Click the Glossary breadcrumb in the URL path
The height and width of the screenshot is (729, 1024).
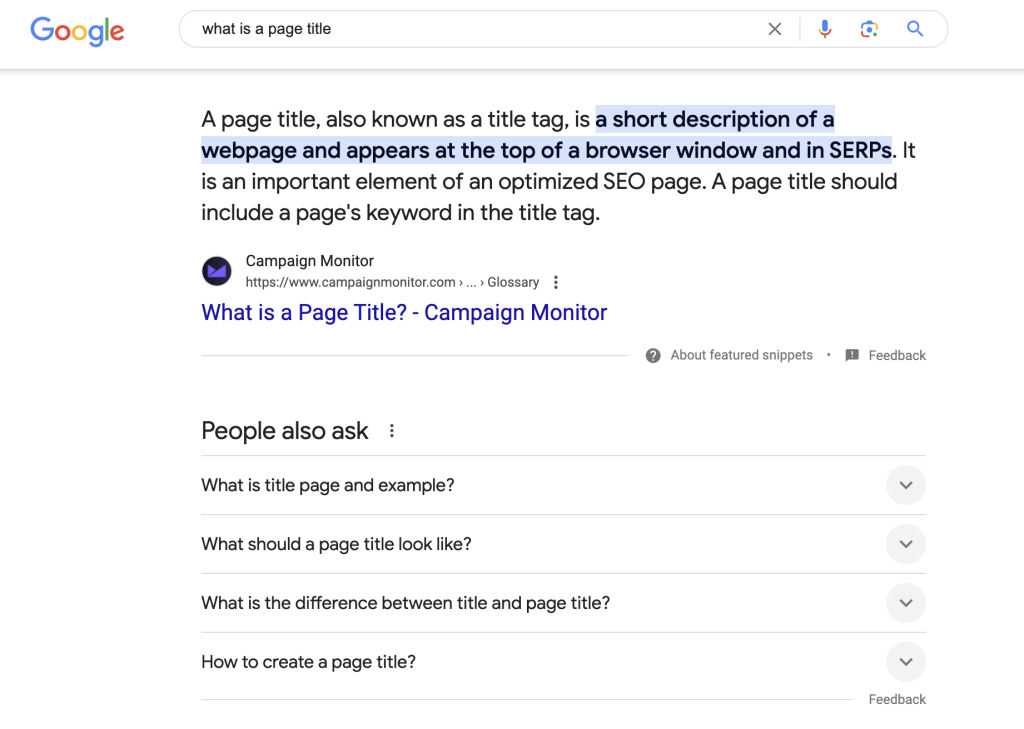click(513, 282)
